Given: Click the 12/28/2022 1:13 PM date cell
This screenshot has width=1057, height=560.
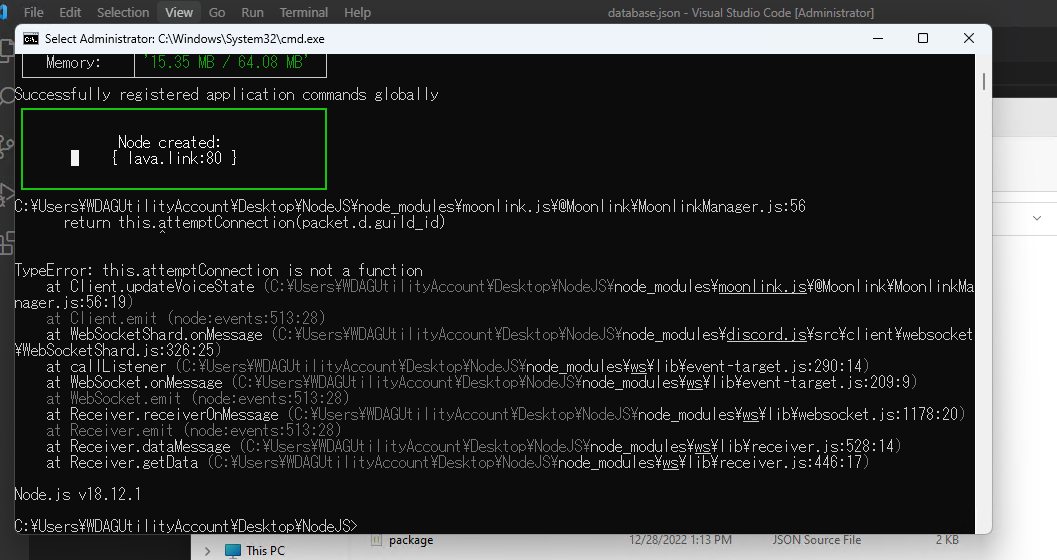Looking at the screenshot, I should coord(680,540).
